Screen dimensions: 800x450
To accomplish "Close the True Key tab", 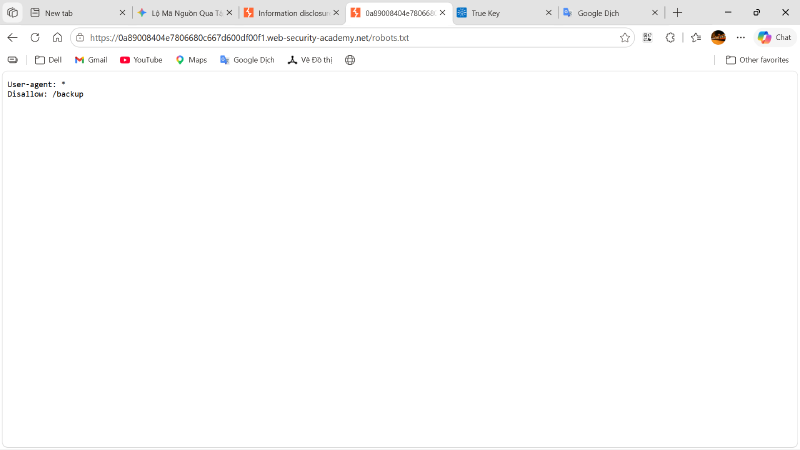I will coord(548,13).
